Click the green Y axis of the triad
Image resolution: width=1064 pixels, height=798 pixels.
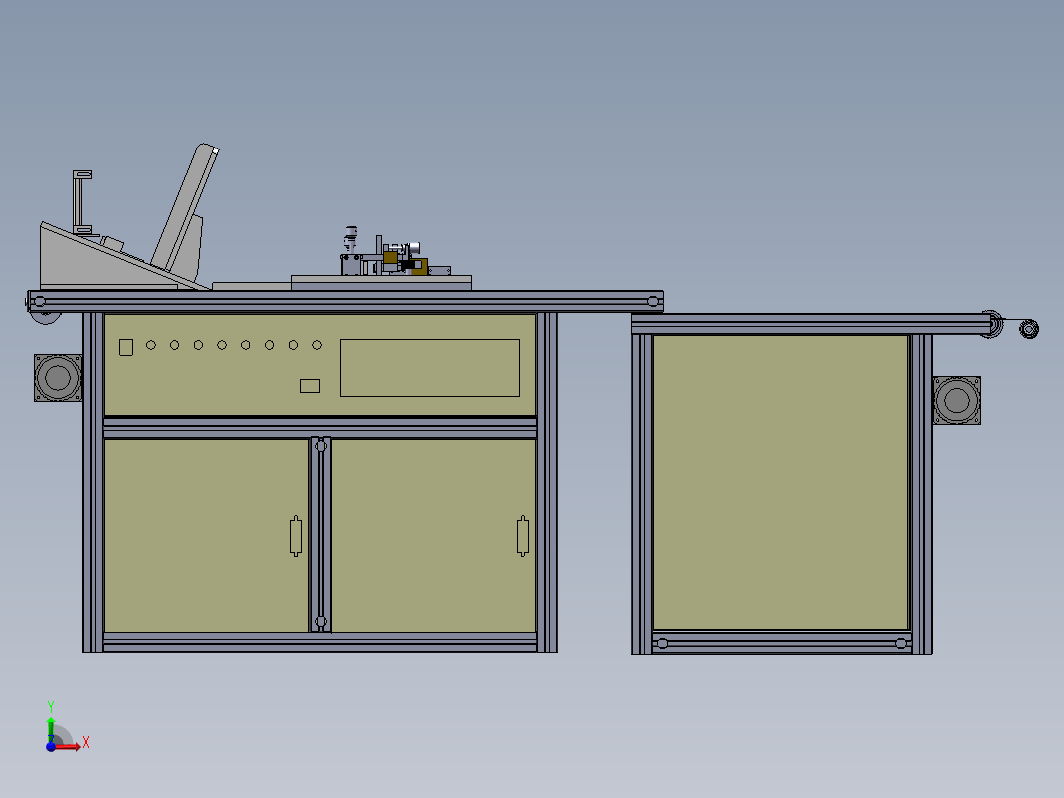point(51,729)
